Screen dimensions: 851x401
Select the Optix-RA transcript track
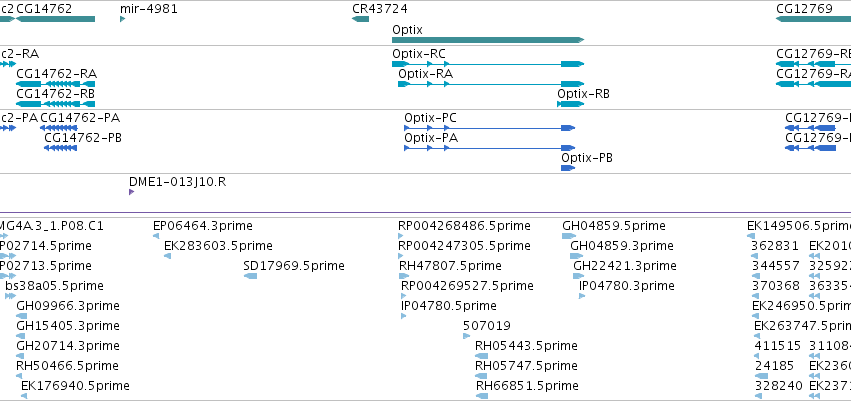tap(491, 84)
